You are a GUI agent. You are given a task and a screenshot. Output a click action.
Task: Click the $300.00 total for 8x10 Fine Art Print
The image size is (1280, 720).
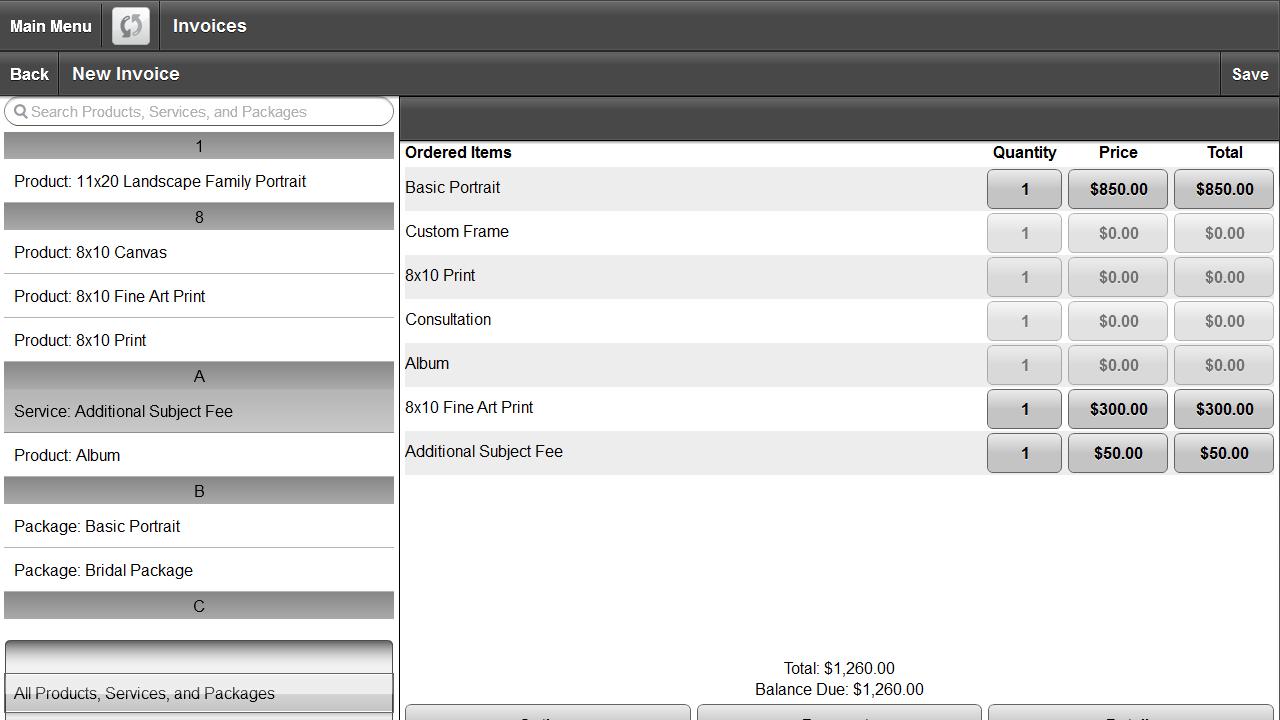pos(1223,408)
